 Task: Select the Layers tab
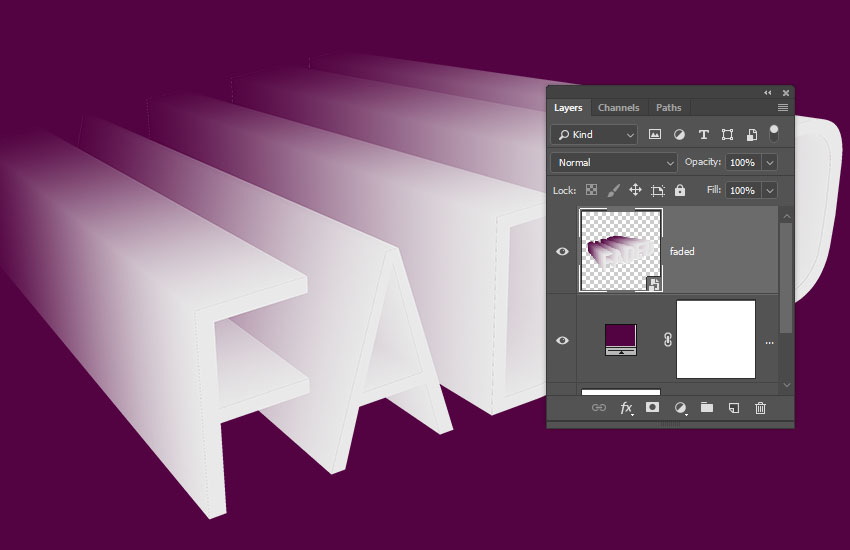(568, 107)
